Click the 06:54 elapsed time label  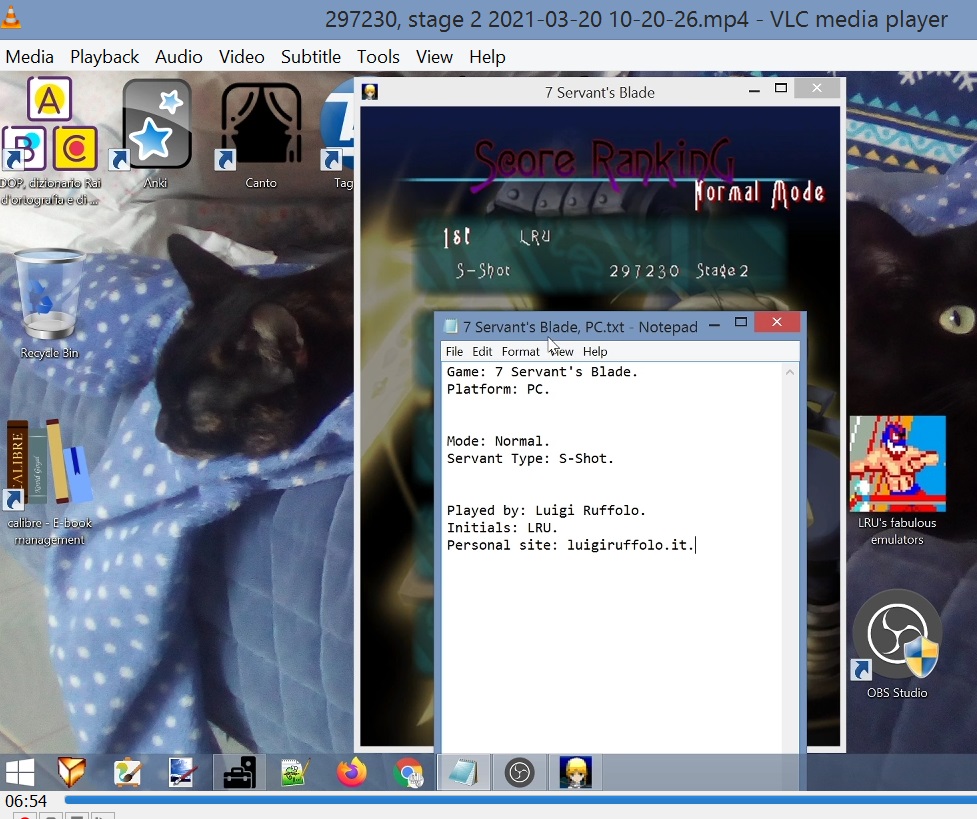click(x=26, y=801)
